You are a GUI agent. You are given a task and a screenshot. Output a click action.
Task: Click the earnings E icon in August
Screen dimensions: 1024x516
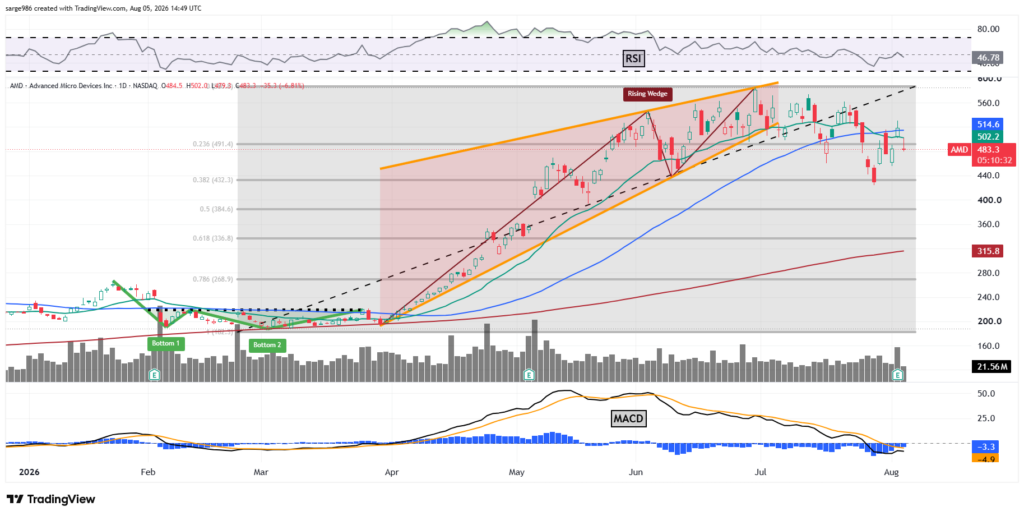tap(899, 374)
